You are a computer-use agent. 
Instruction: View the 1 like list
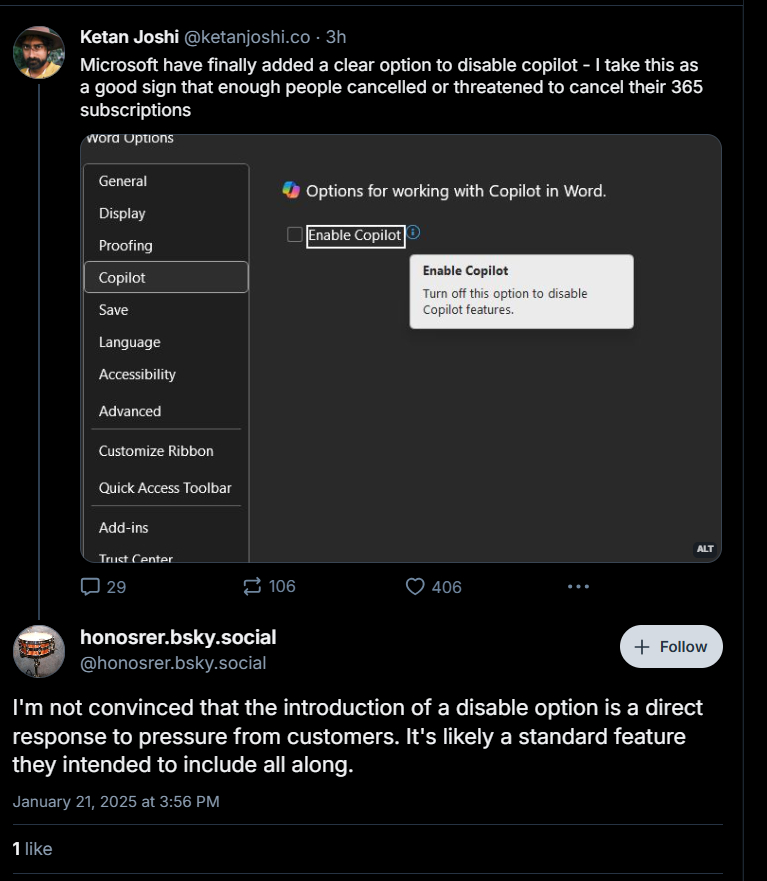(33, 849)
